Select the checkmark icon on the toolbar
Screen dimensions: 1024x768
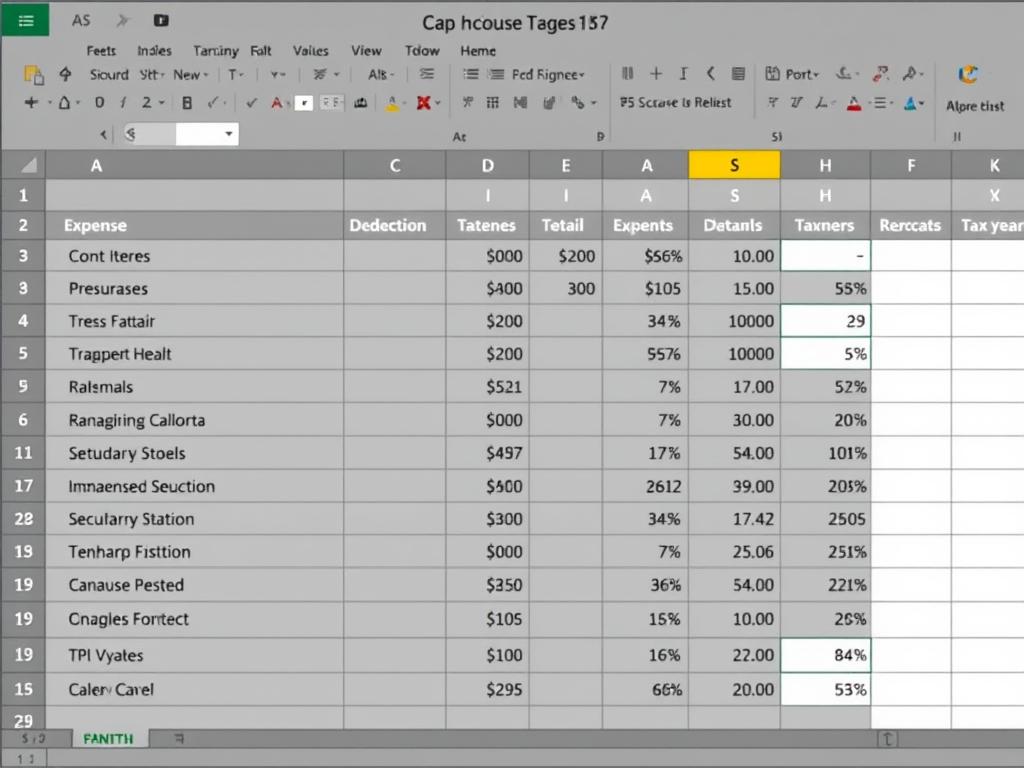point(249,103)
